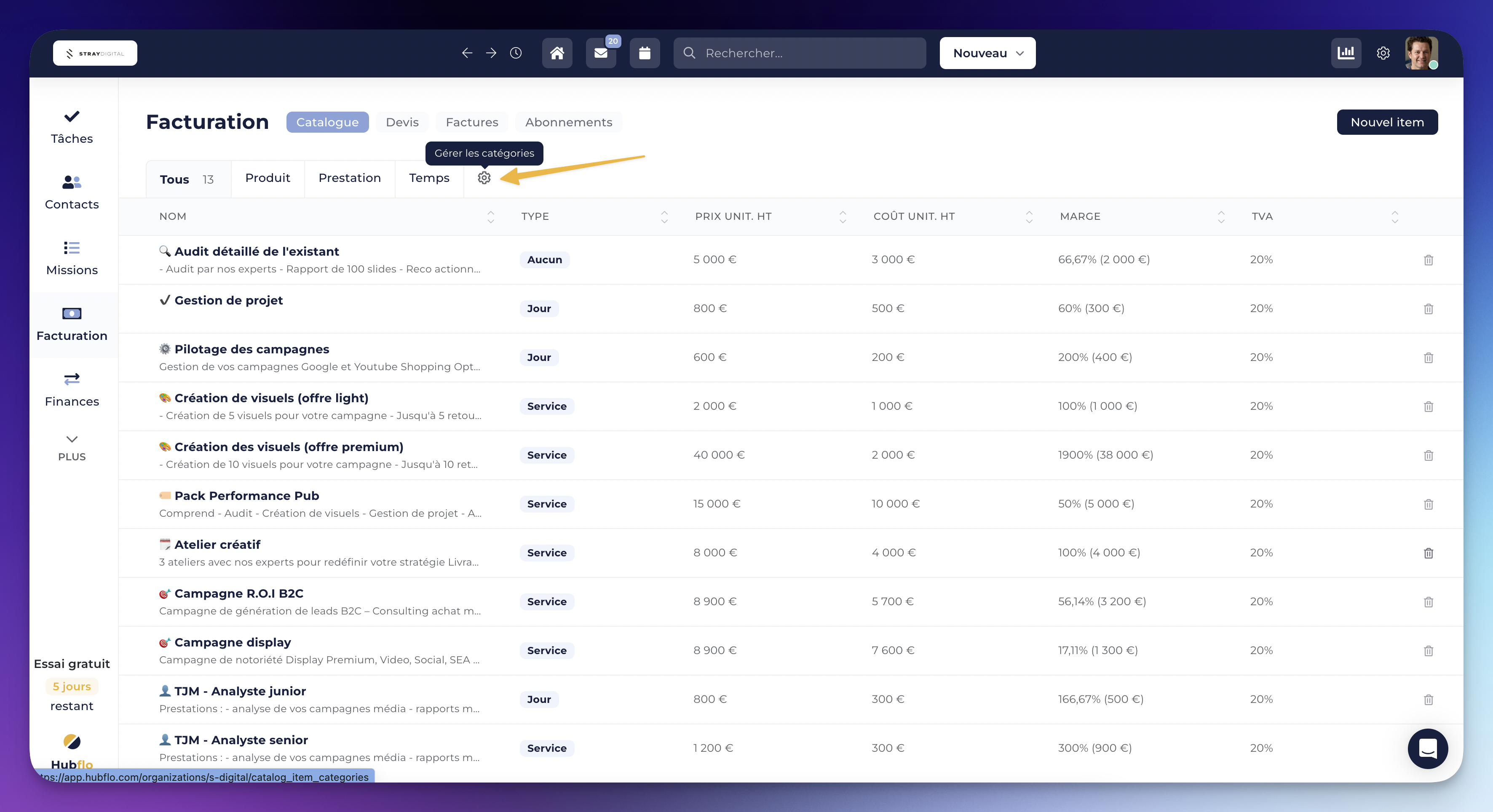This screenshot has width=1493, height=812.
Task: Click the 5 jours trial badge
Action: coord(72,686)
